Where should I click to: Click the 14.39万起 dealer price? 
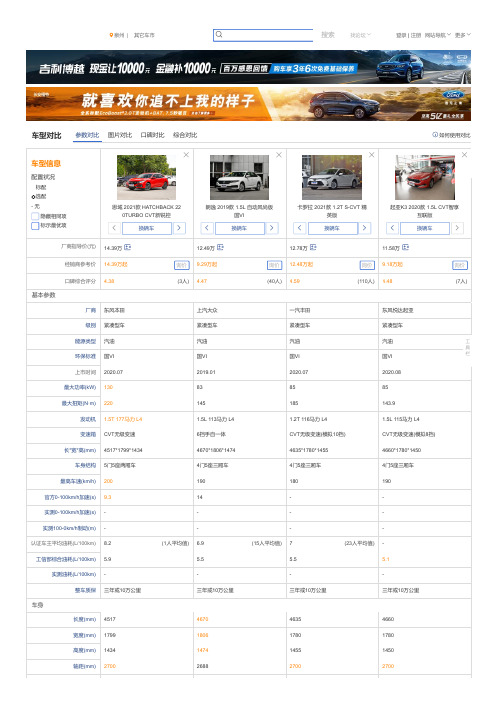pyautogui.click(x=116, y=264)
